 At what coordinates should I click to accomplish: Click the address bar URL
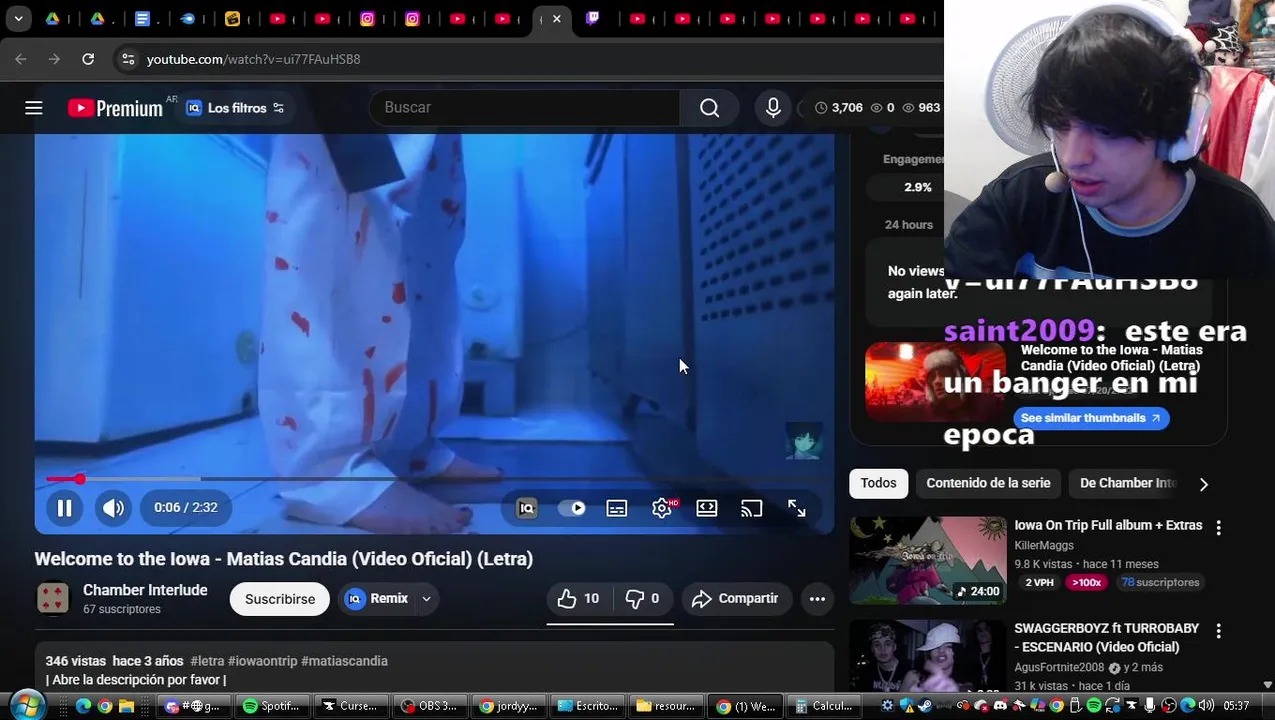pyautogui.click(x=253, y=59)
